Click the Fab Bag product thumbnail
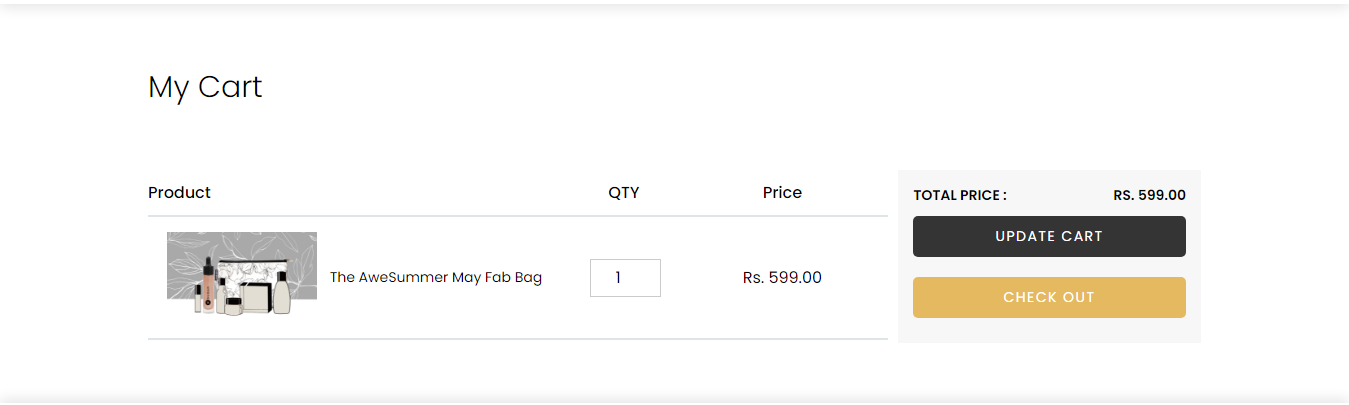The image size is (1349, 405). (x=242, y=275)
